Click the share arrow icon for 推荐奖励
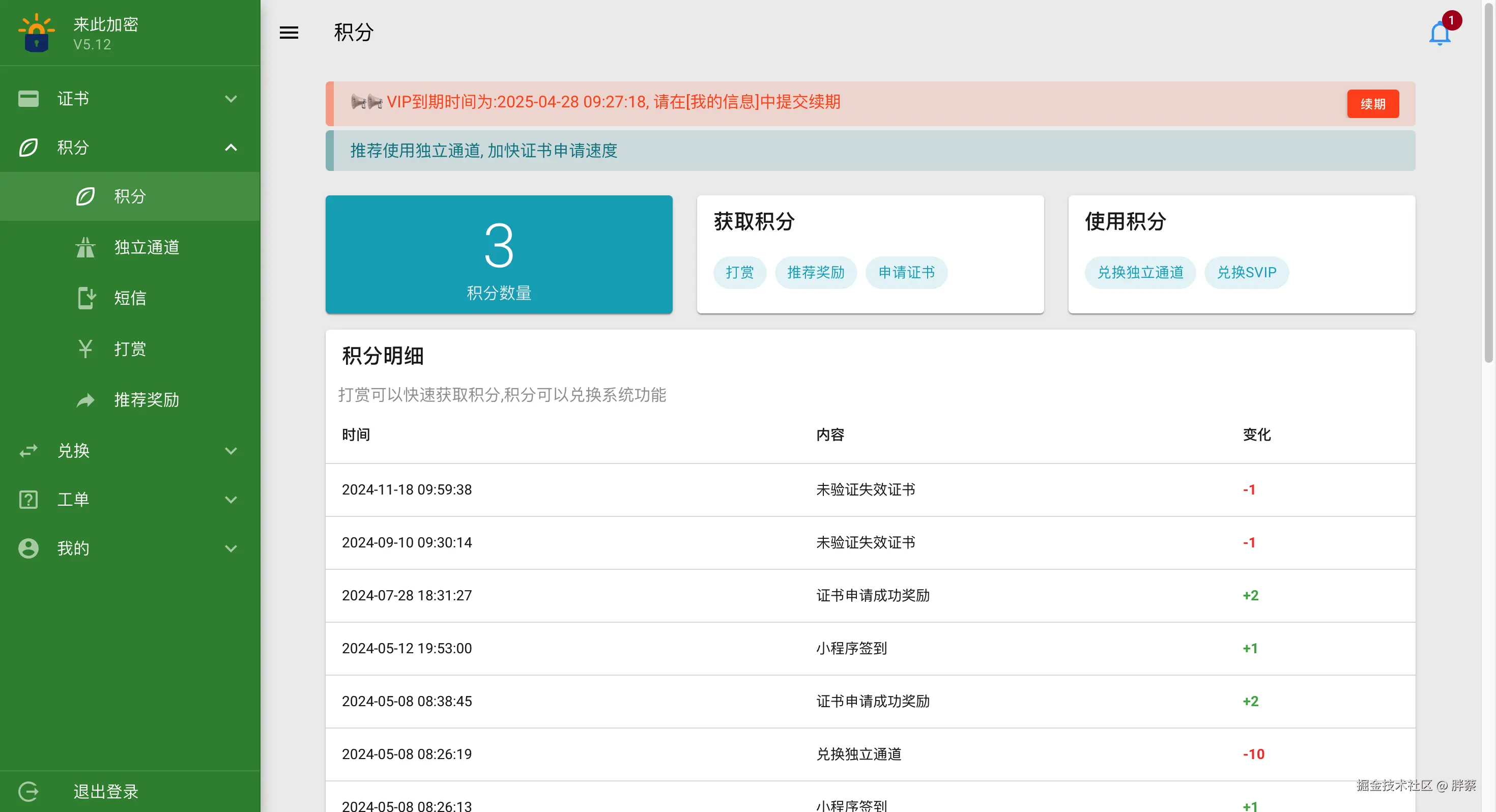 point(85,399)
